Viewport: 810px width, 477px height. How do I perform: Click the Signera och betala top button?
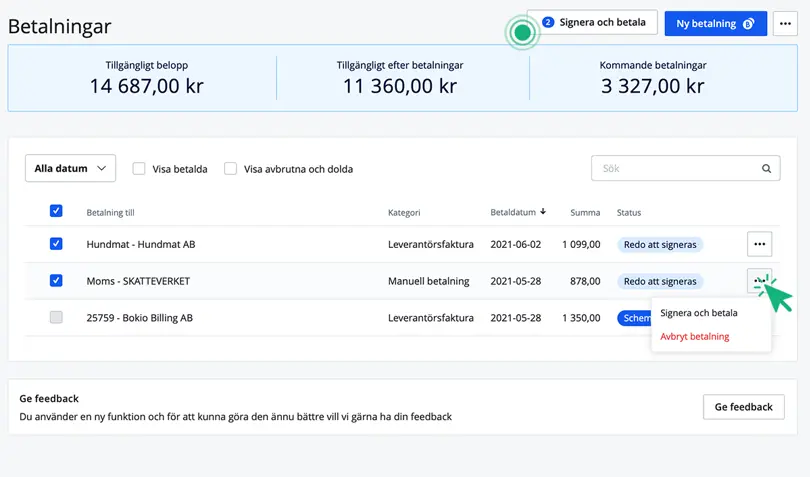point(593,22)
